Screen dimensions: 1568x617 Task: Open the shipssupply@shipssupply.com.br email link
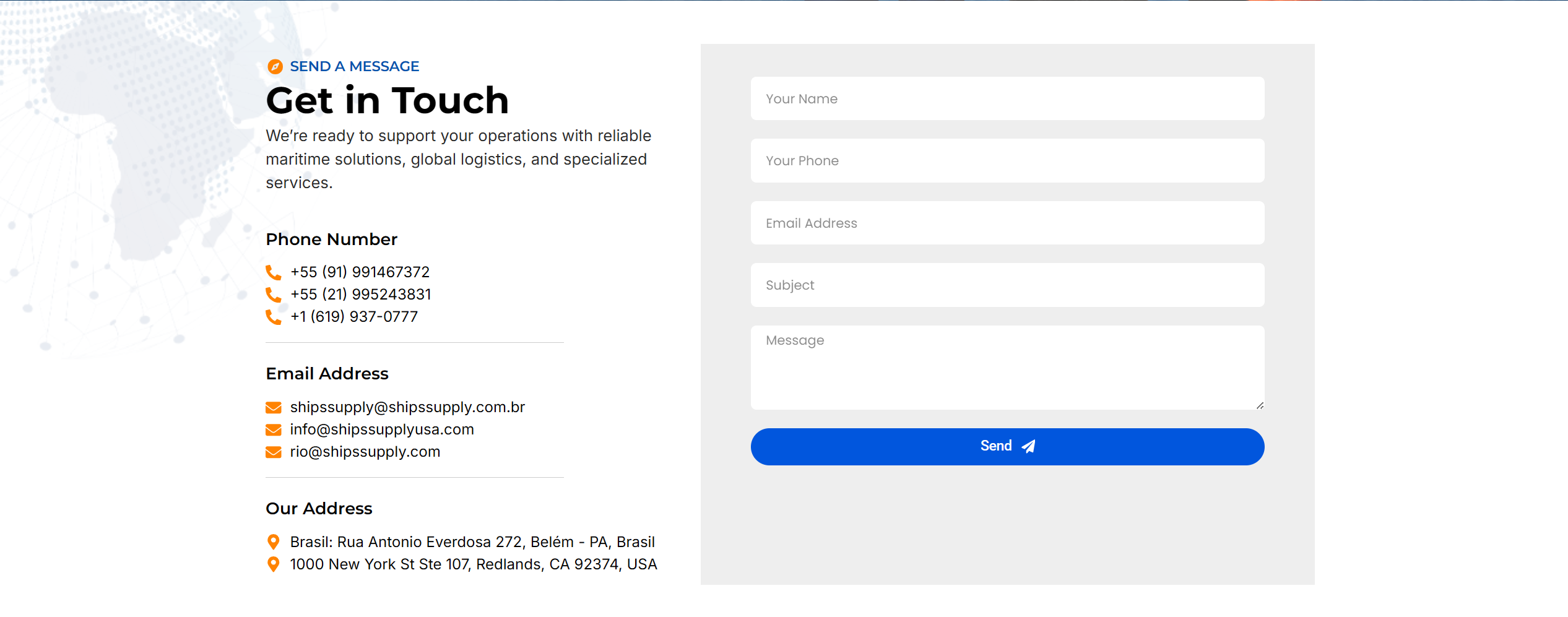point(407,407)
